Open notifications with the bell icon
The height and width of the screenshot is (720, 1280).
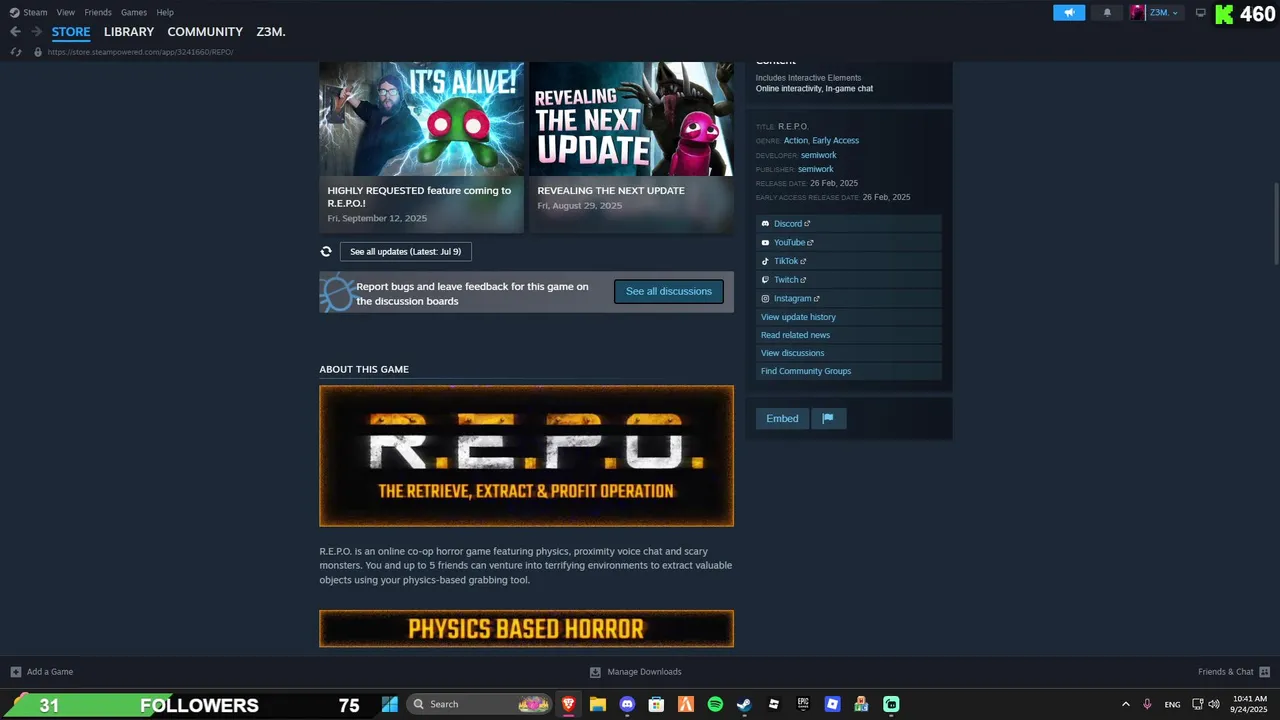(x=1107, y=13)
